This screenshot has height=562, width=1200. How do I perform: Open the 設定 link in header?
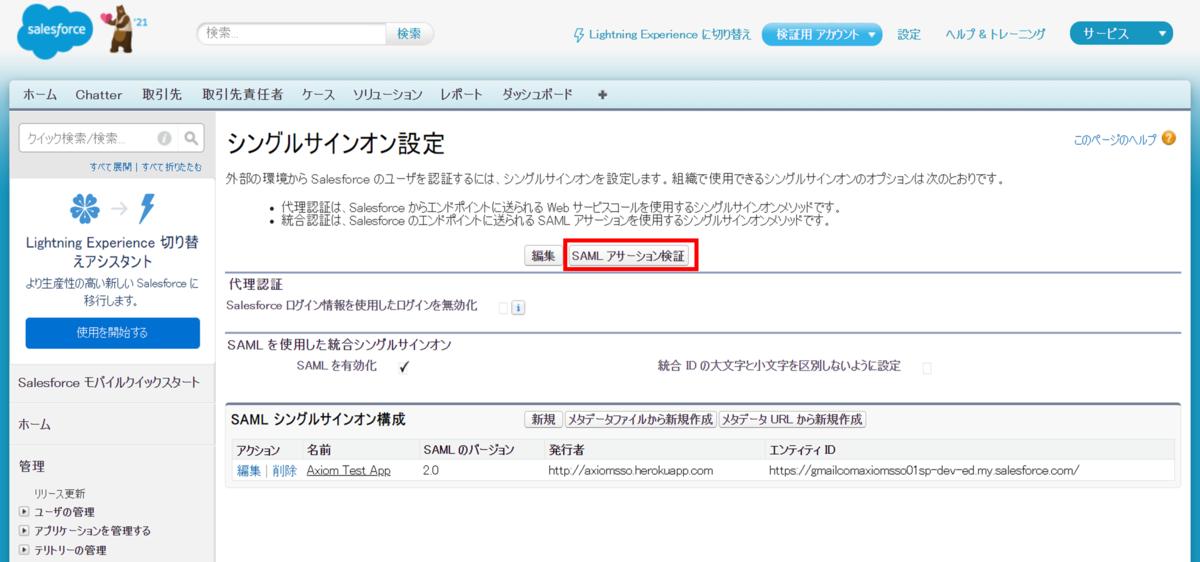coord(909,35)
